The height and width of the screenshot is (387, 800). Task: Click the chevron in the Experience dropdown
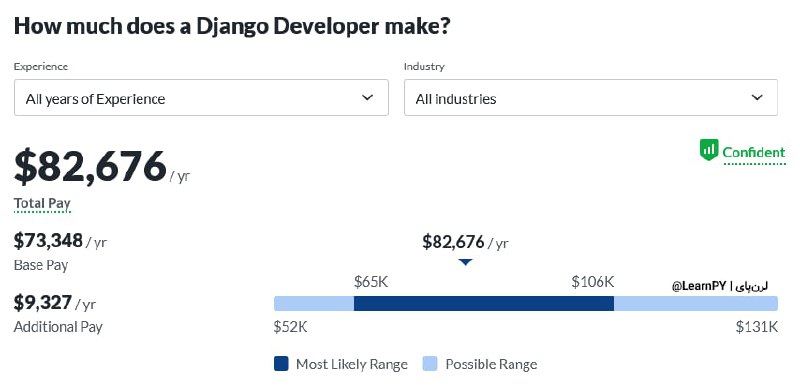367,97
